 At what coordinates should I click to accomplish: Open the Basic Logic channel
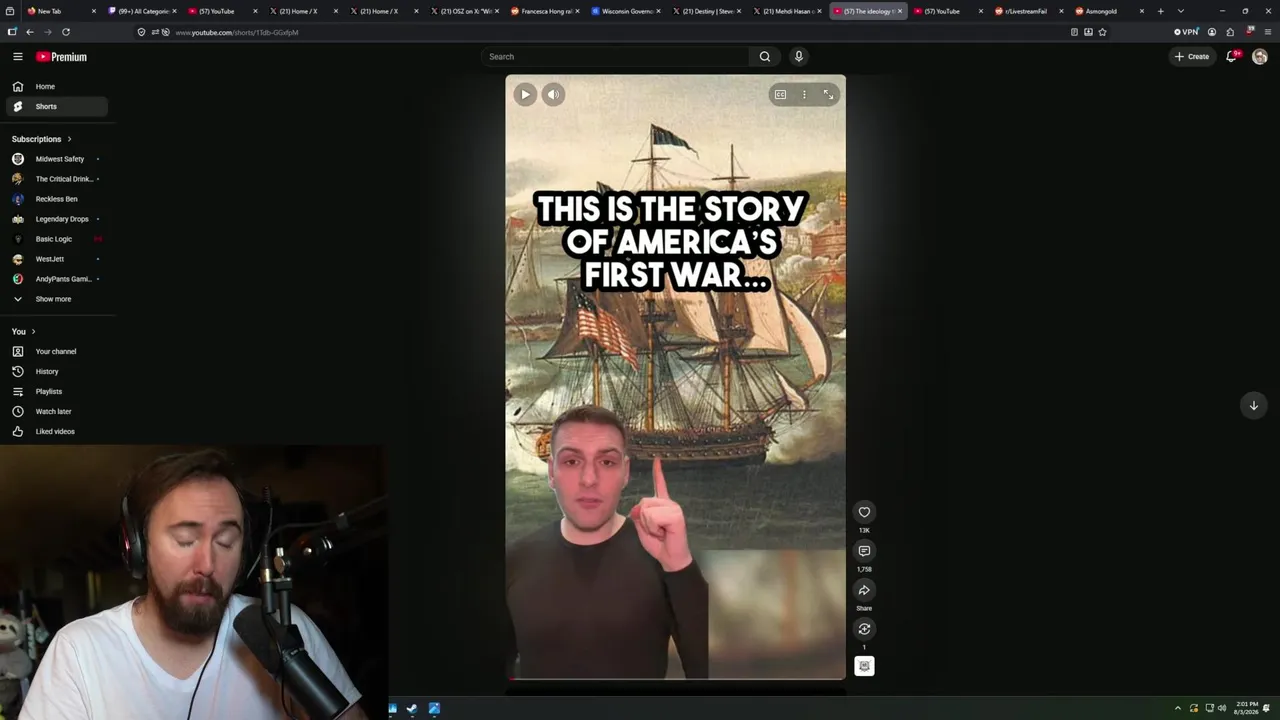(x=56, y=239)
